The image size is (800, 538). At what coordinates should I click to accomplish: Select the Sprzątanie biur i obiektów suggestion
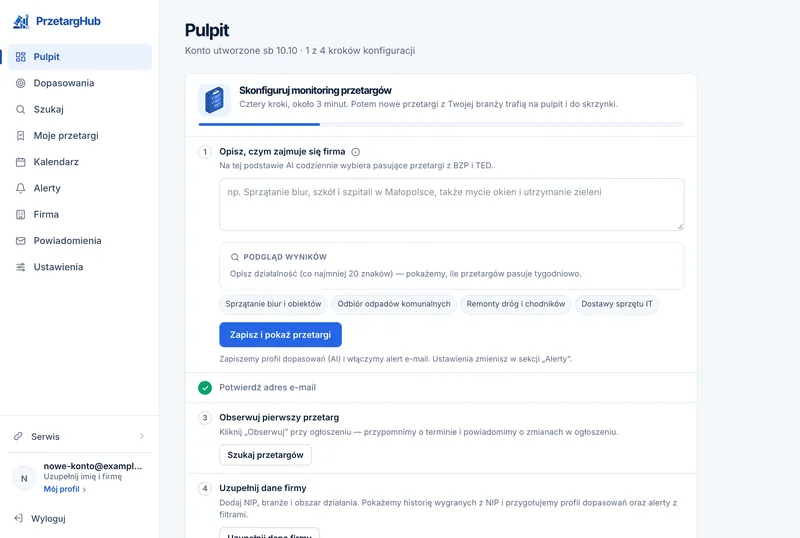(273, 304)
